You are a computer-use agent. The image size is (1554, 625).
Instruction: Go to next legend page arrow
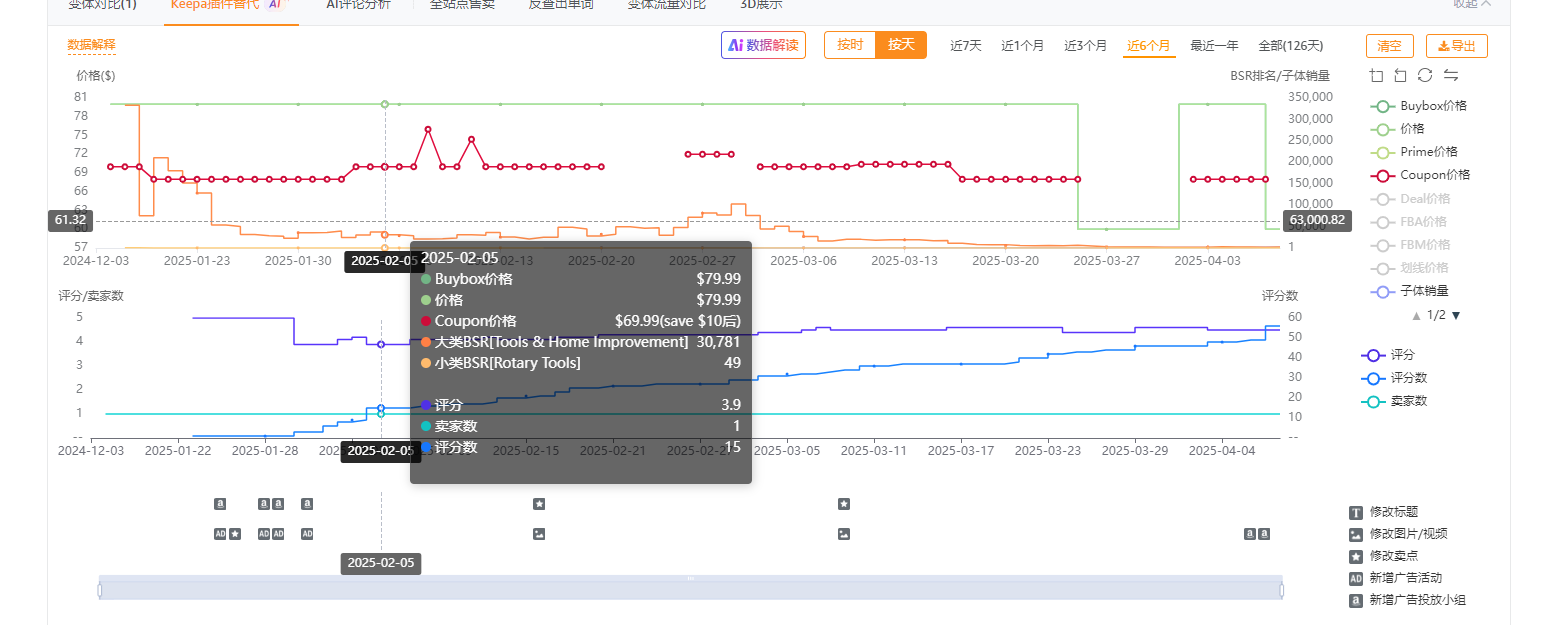(1456, 315)
